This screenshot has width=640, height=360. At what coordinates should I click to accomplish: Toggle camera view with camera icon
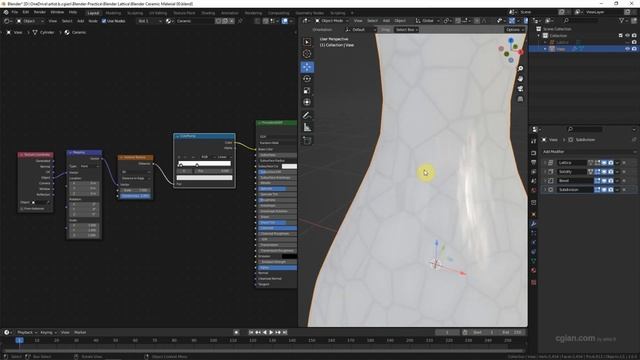point(520,89)
